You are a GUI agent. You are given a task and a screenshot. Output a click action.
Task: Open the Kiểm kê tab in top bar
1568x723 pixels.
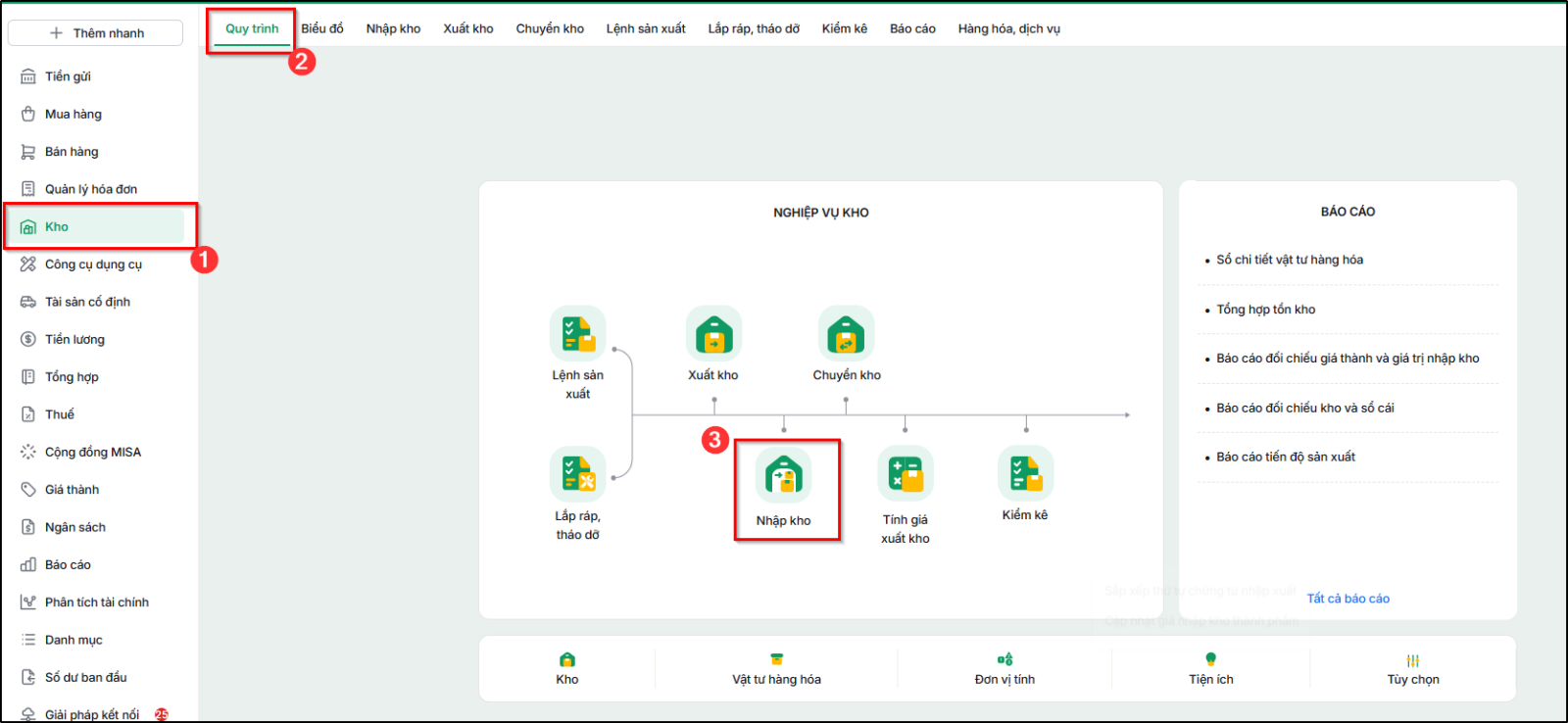(x=845, y=28)
